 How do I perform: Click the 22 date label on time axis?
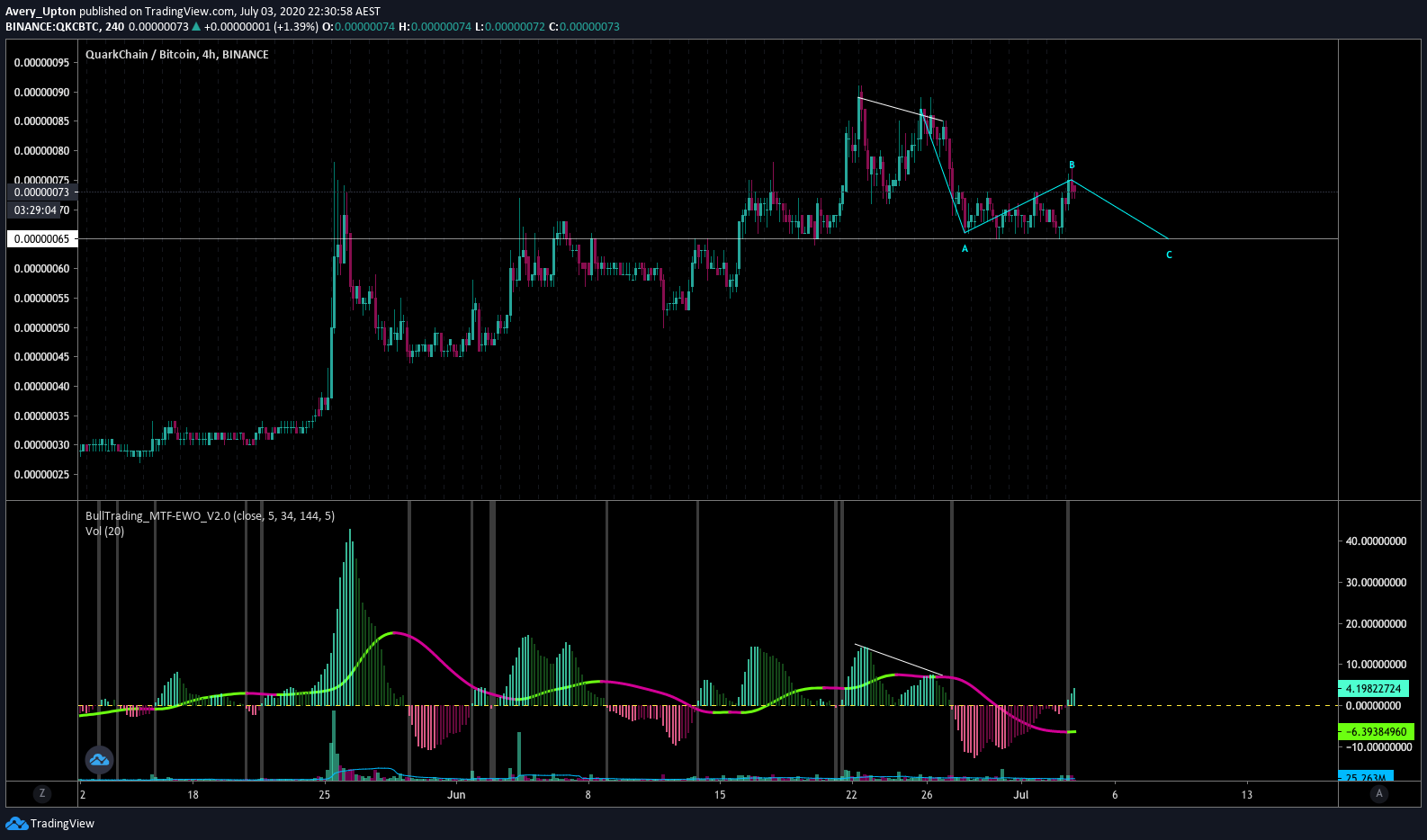click(x=851, y=795)
